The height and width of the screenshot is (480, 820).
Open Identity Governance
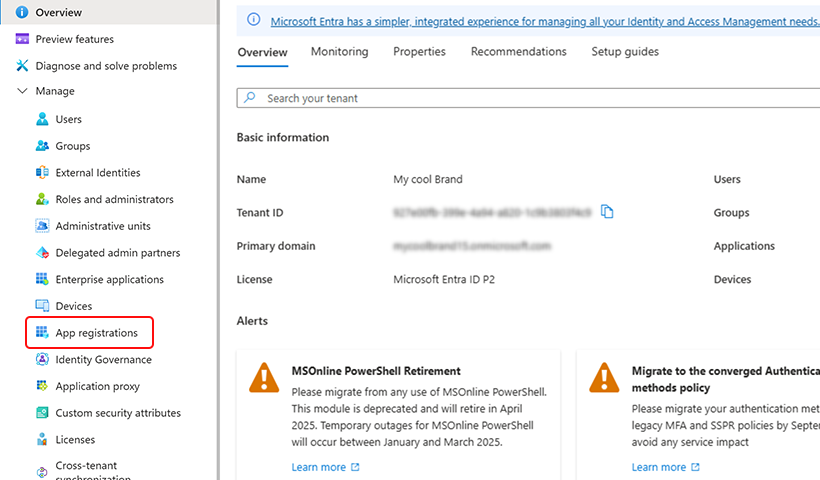(x=104, y=359)
